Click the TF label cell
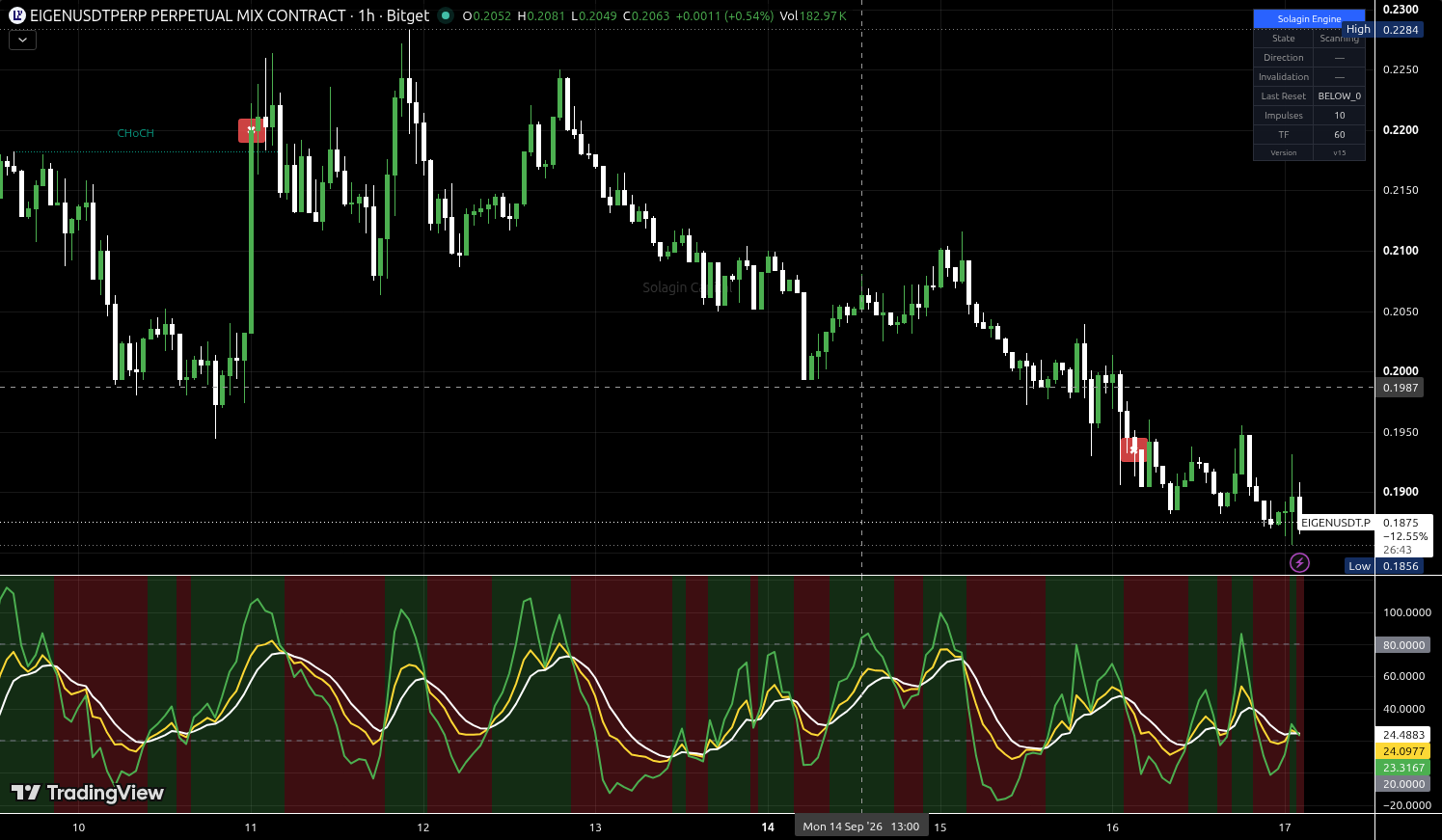This screenshot has height=840, width=1442. (x=1283, y=135)
